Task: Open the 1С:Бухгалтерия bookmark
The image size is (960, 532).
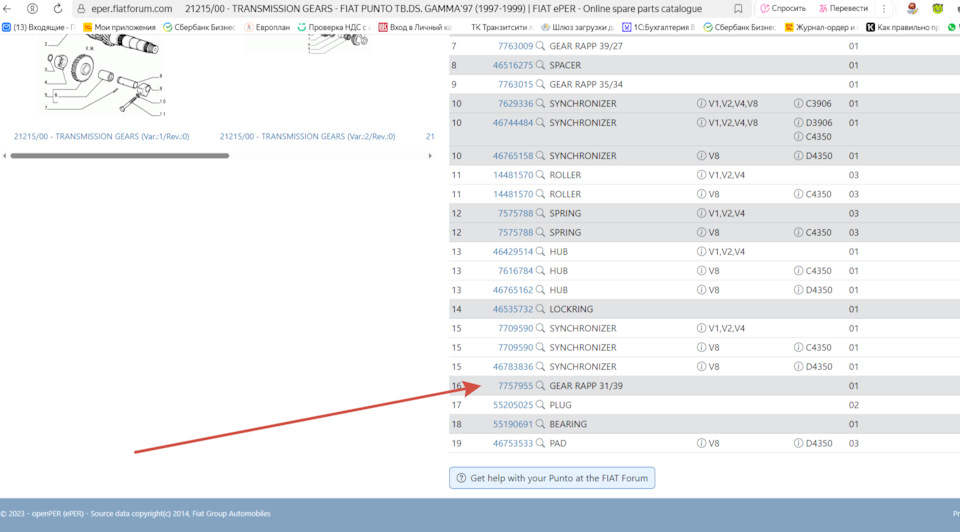Action: tap(659, 28)
